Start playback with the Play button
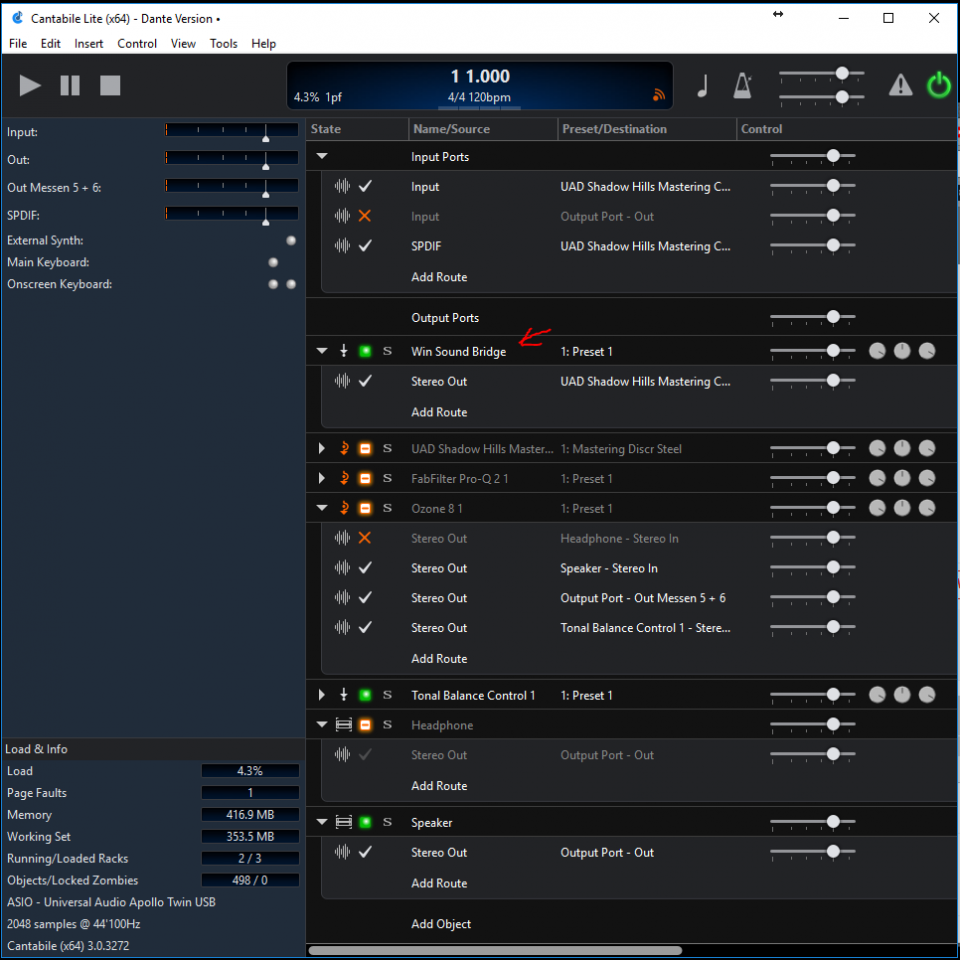960x960 pixels. (x=29, y=85)
